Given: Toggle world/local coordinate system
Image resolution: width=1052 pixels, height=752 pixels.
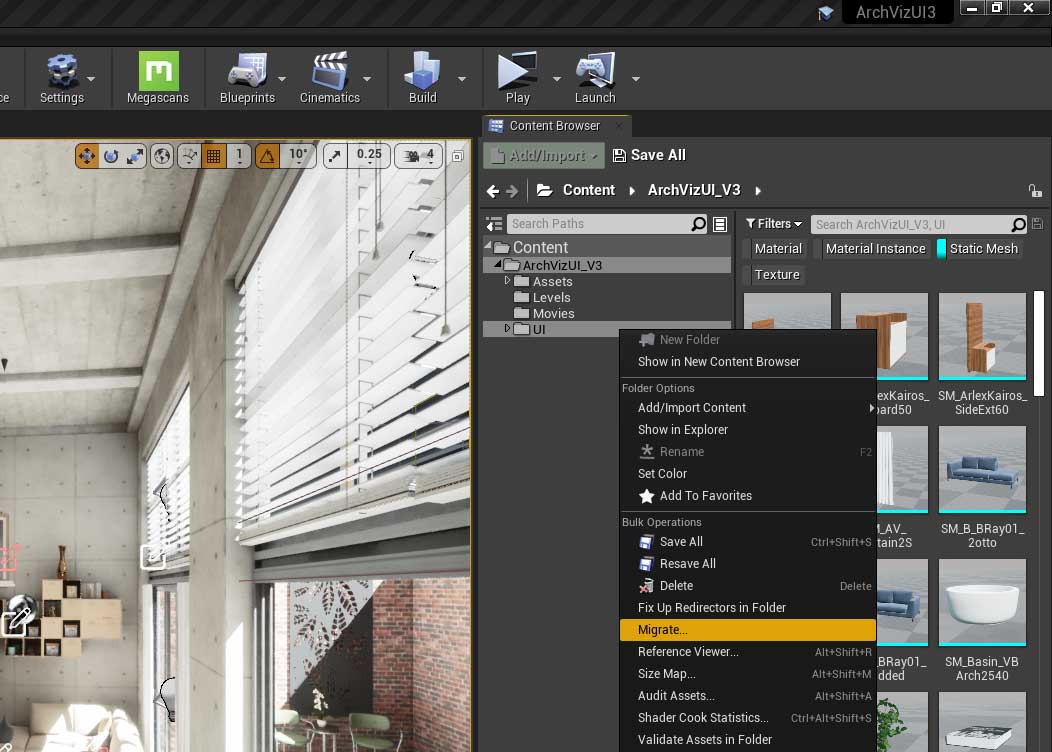Looking at the screenshot, I should tap(162, 156).
